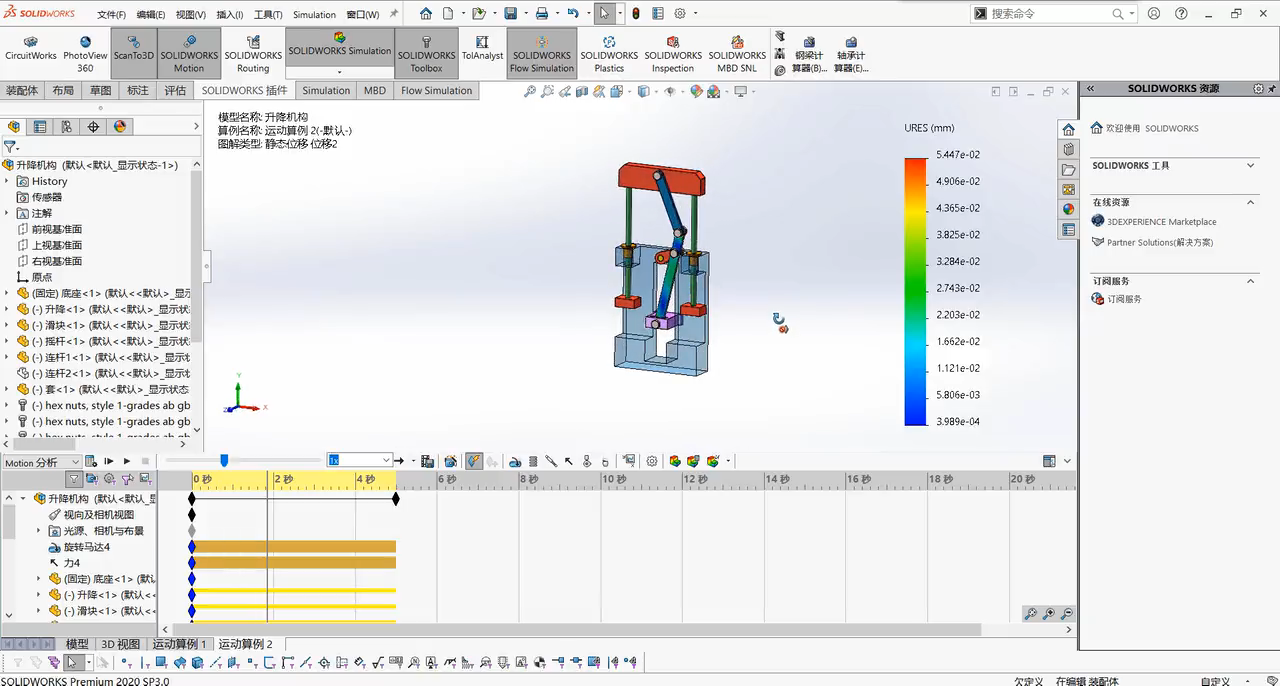The width and height of the screenshot is (1280, 686).
Task: Select 原点 in the feature tree
Action: click(x=42, y=277)
